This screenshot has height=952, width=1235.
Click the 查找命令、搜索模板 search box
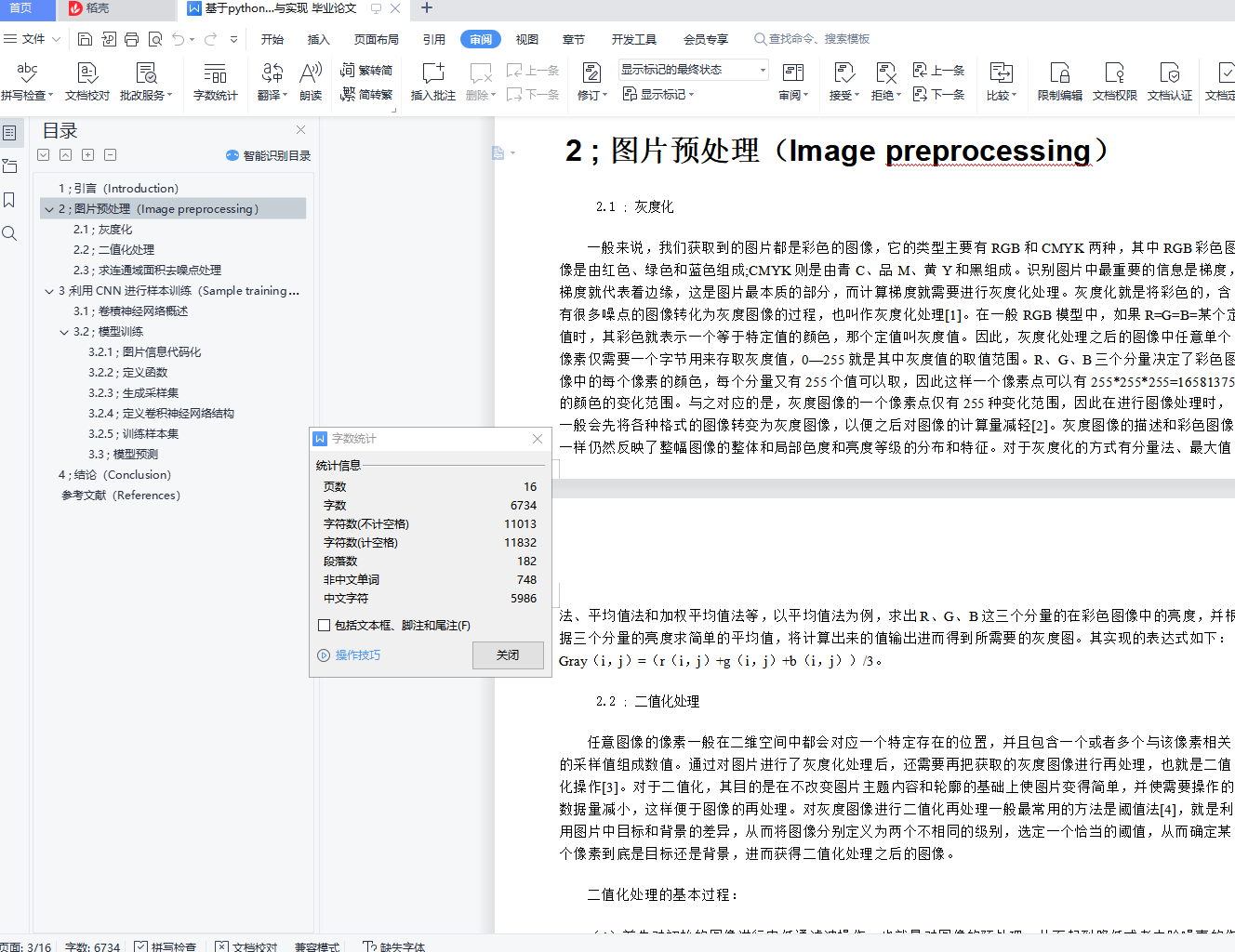[812, 39]
